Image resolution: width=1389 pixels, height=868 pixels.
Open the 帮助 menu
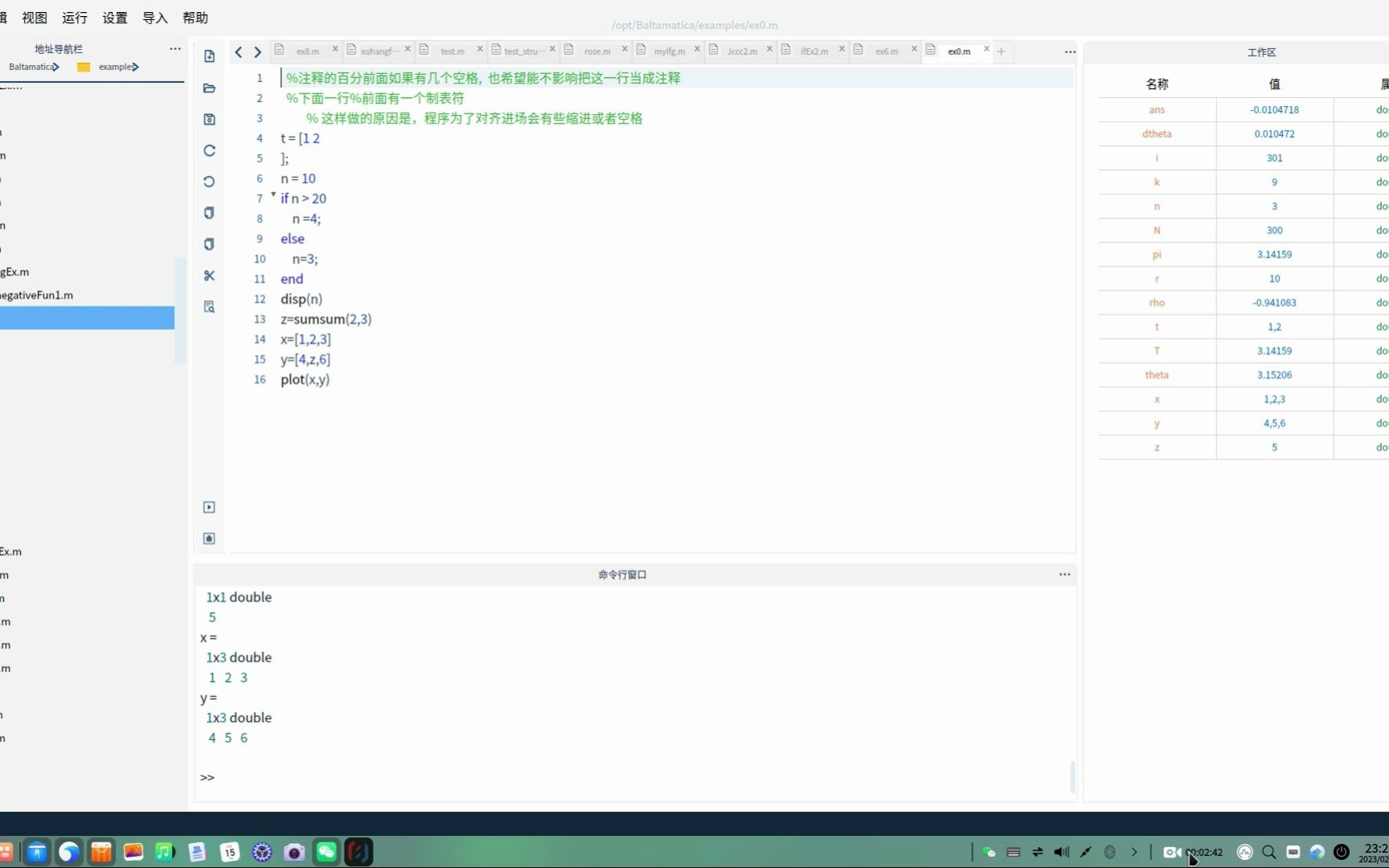coord(195,18)
